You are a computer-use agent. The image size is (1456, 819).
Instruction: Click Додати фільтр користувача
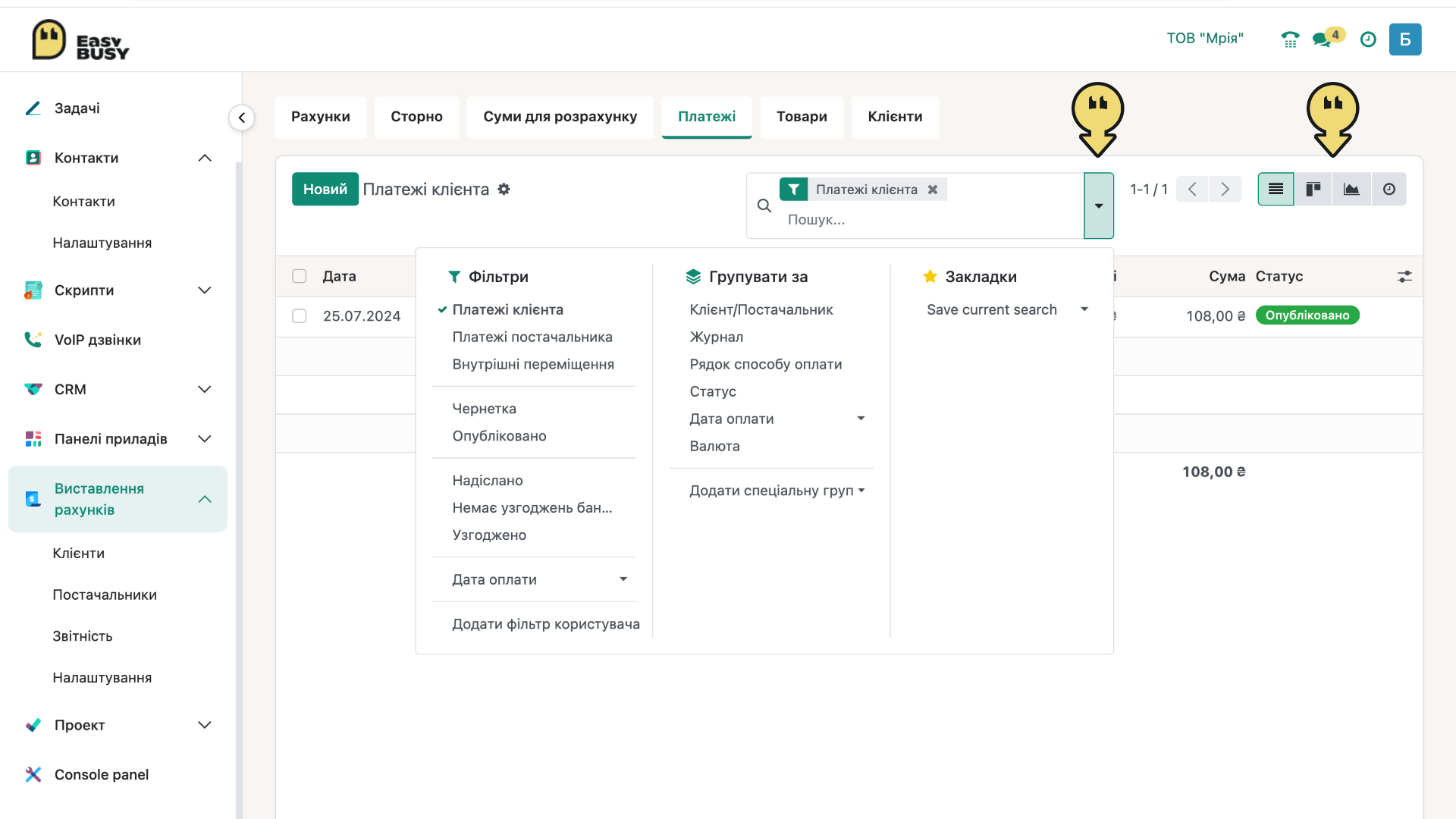click(546, 624)
